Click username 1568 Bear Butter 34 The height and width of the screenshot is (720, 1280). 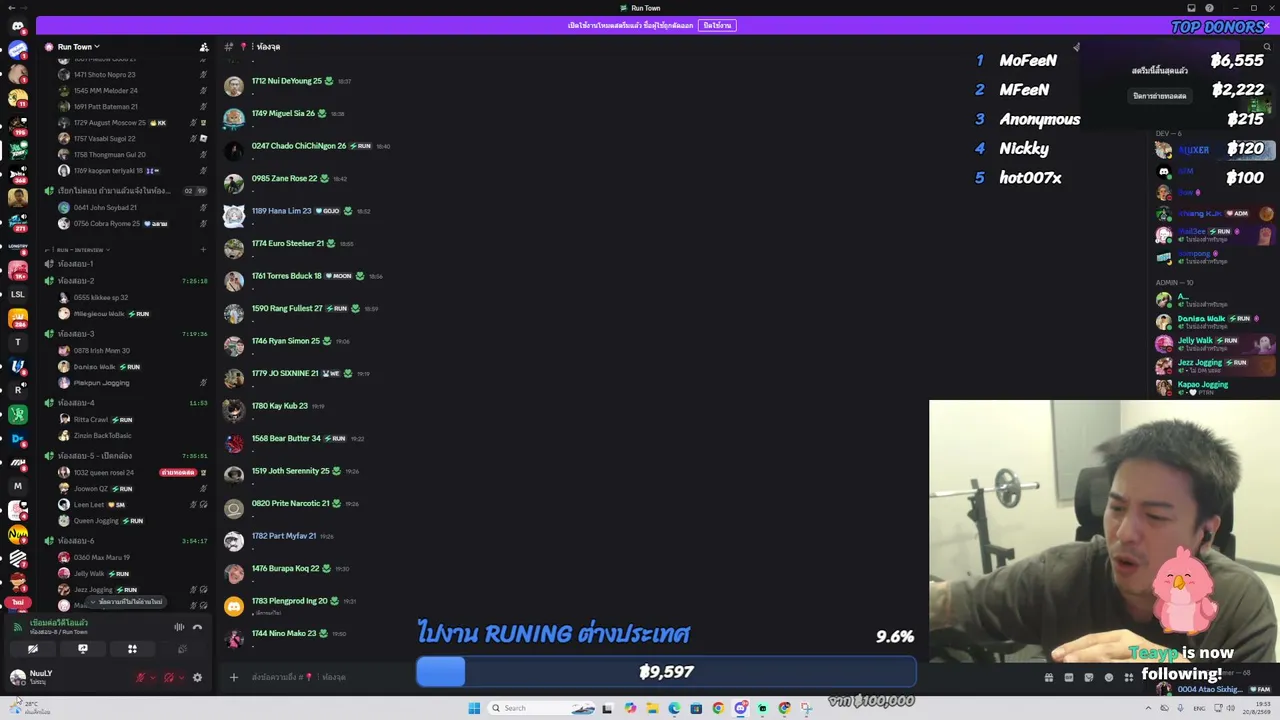coord(286,438)
